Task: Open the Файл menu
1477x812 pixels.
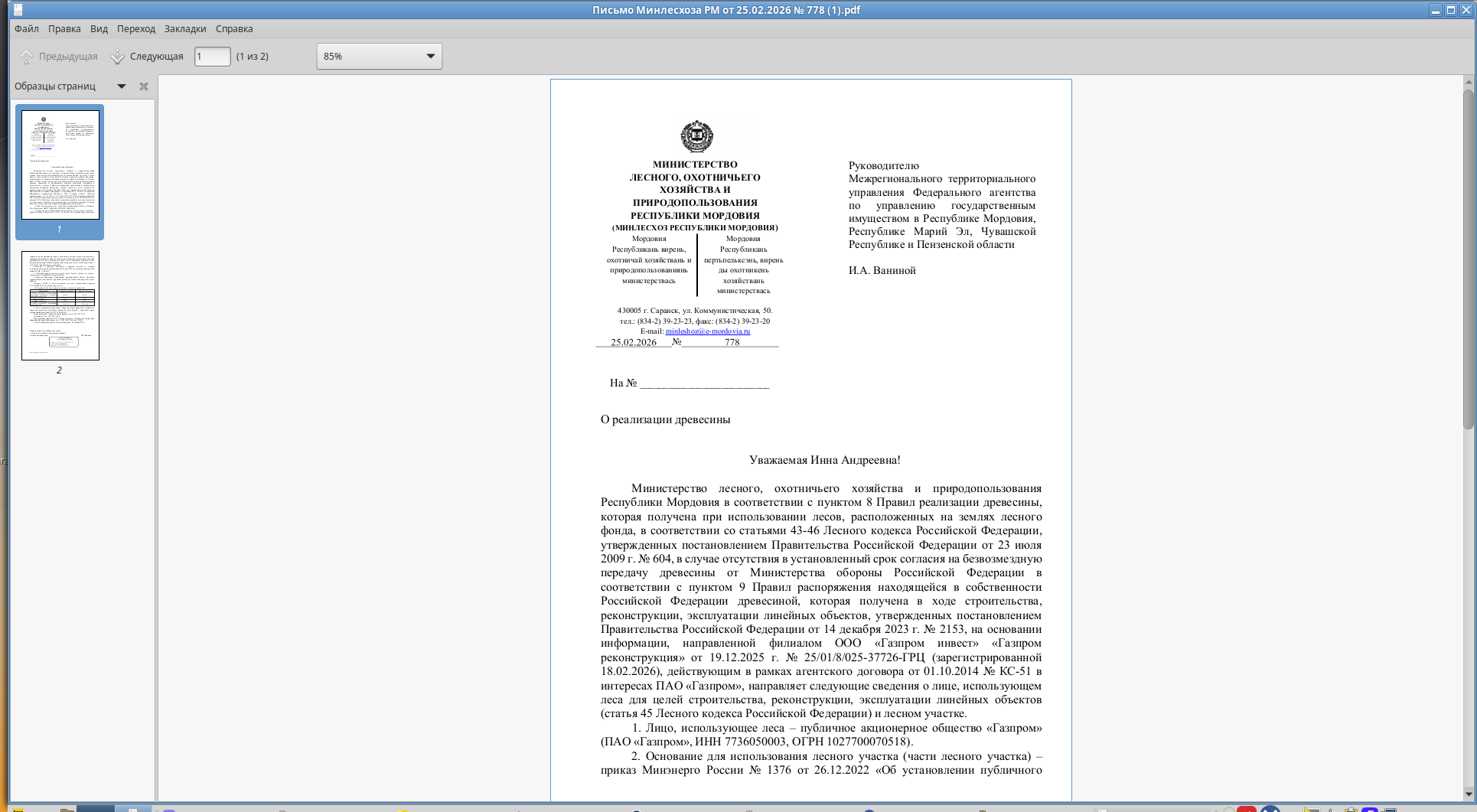Action: (x=27, y=29)
